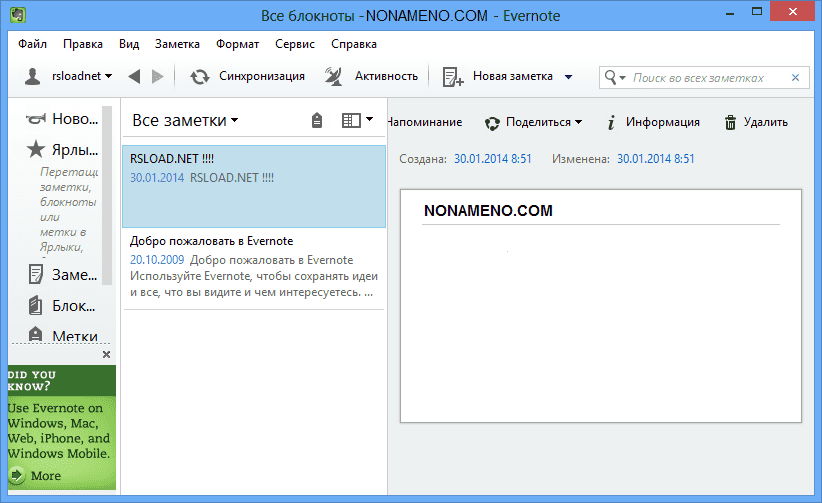822x503 pixels.
Task: Expand the New note dropdown arrow
Action: point(568,77)
